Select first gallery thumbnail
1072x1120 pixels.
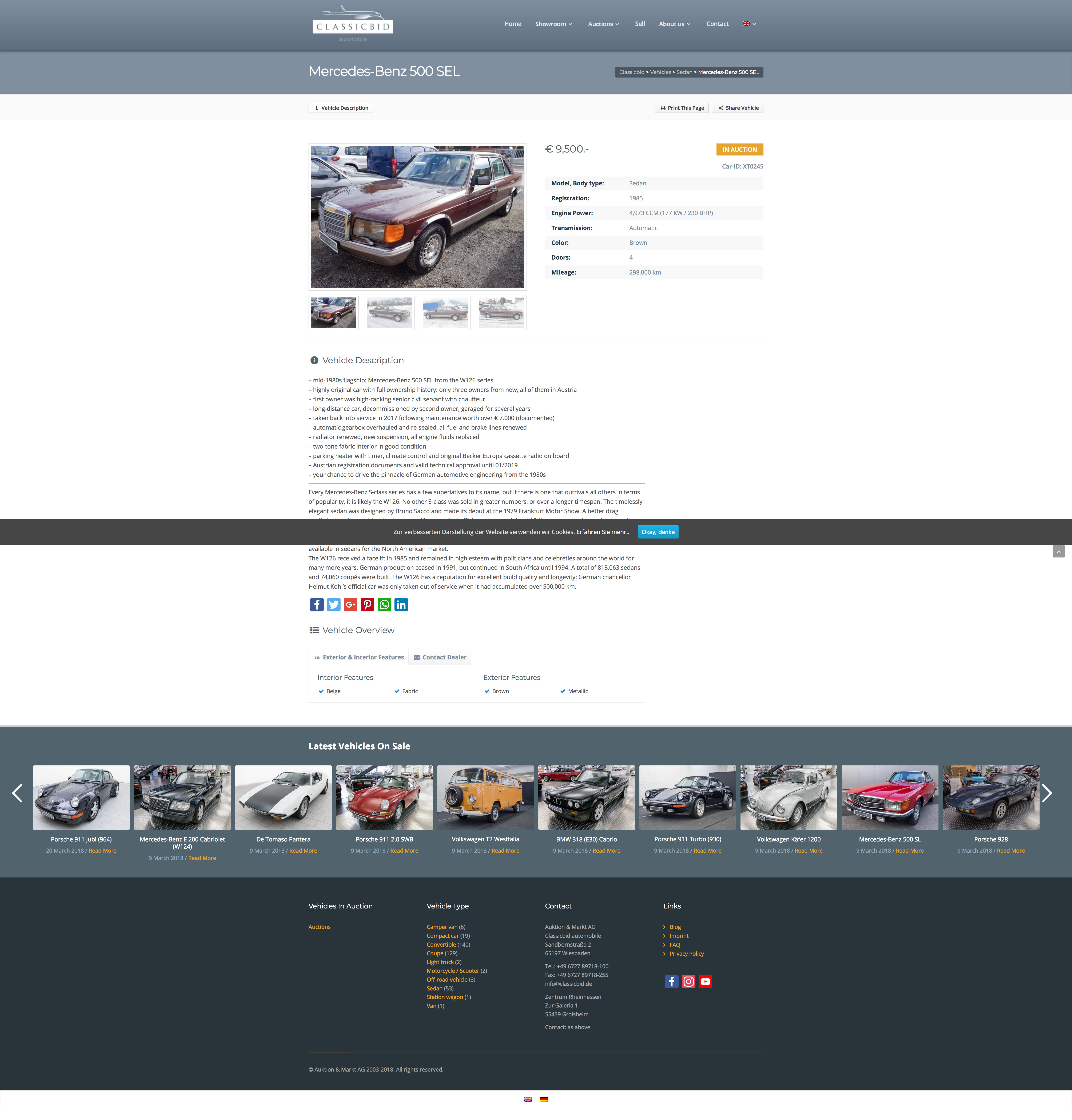[334, 313]
